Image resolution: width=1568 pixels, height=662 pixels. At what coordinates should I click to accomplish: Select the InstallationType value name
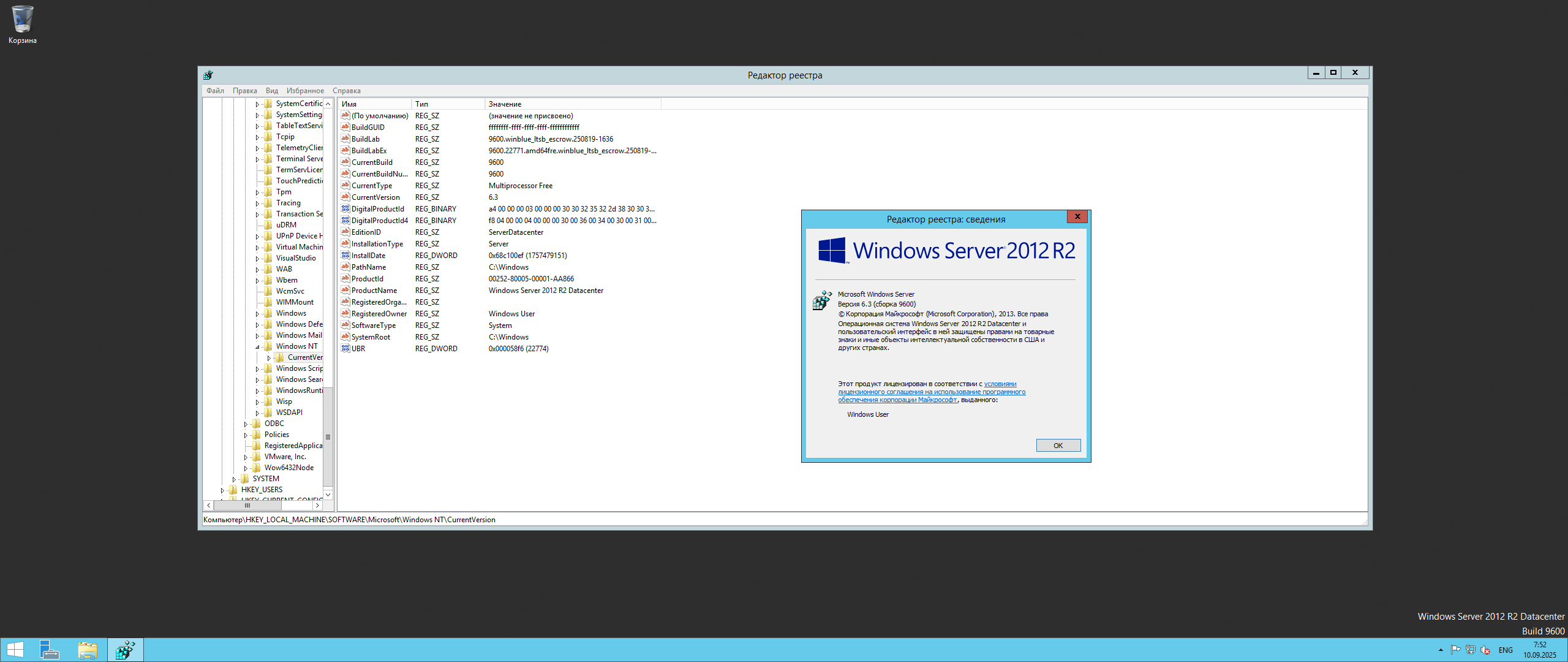[x=377, y=244]
